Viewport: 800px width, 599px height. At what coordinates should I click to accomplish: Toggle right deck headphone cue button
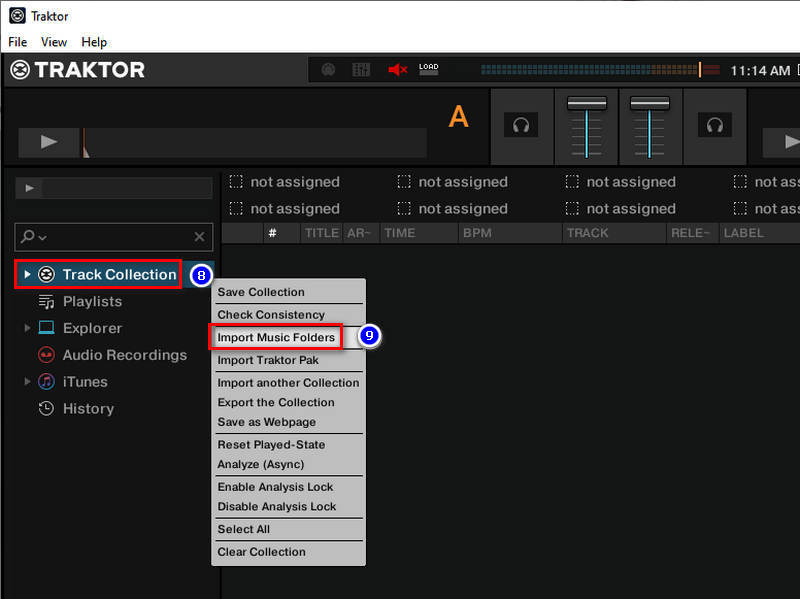[x=715, y=125]
